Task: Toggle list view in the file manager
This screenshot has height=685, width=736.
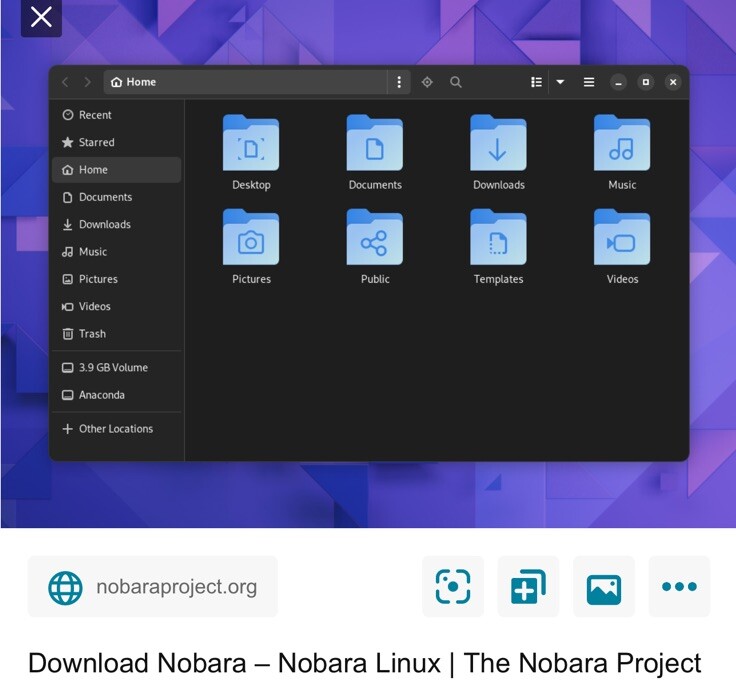Action: coord(536,82)
